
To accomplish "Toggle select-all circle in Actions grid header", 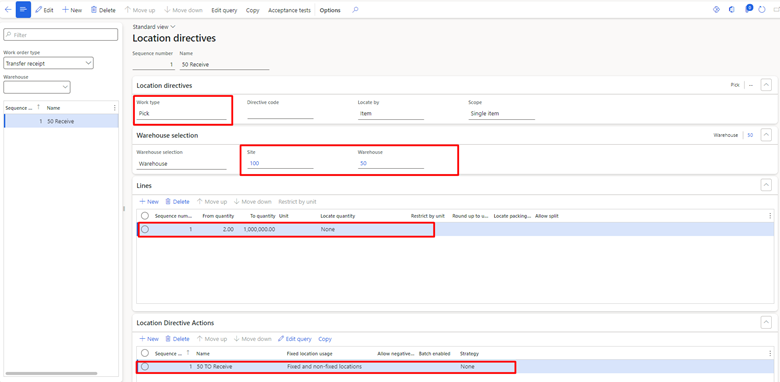I will (x=145, y=353).
